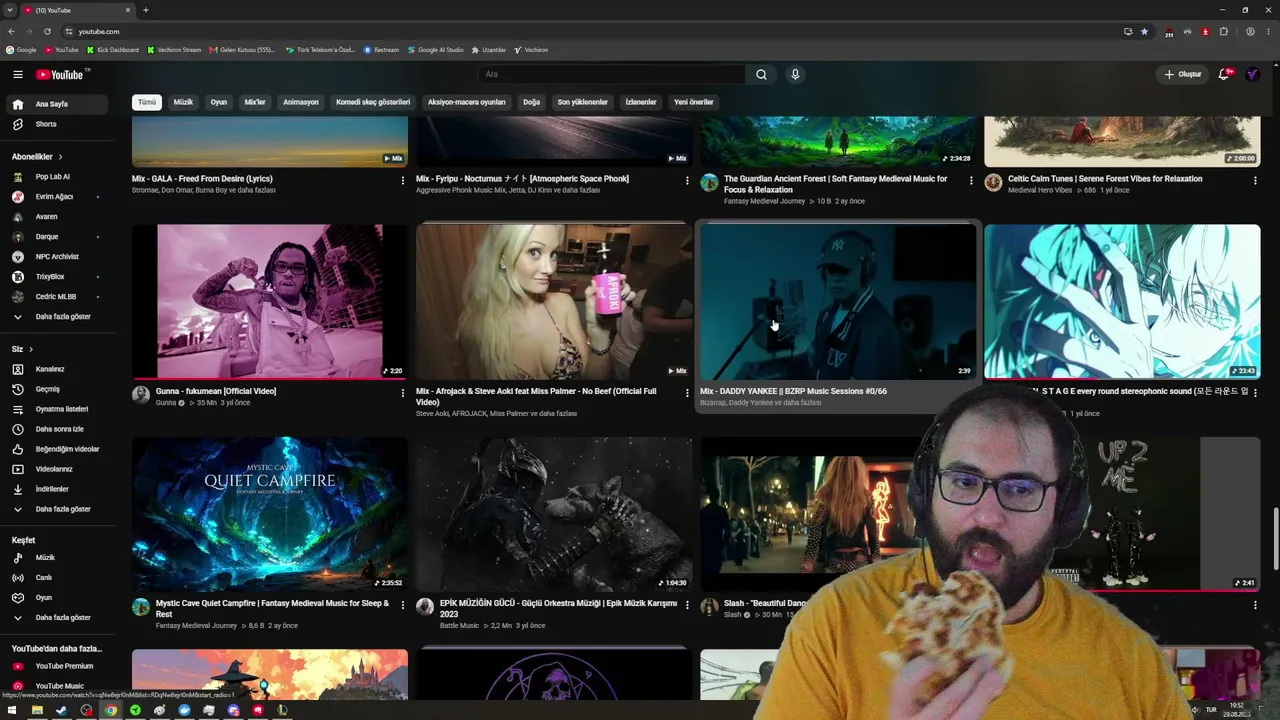
Task: Open options menu for Mystic Cave Quiet Campfire
Action: coord(403,605)
